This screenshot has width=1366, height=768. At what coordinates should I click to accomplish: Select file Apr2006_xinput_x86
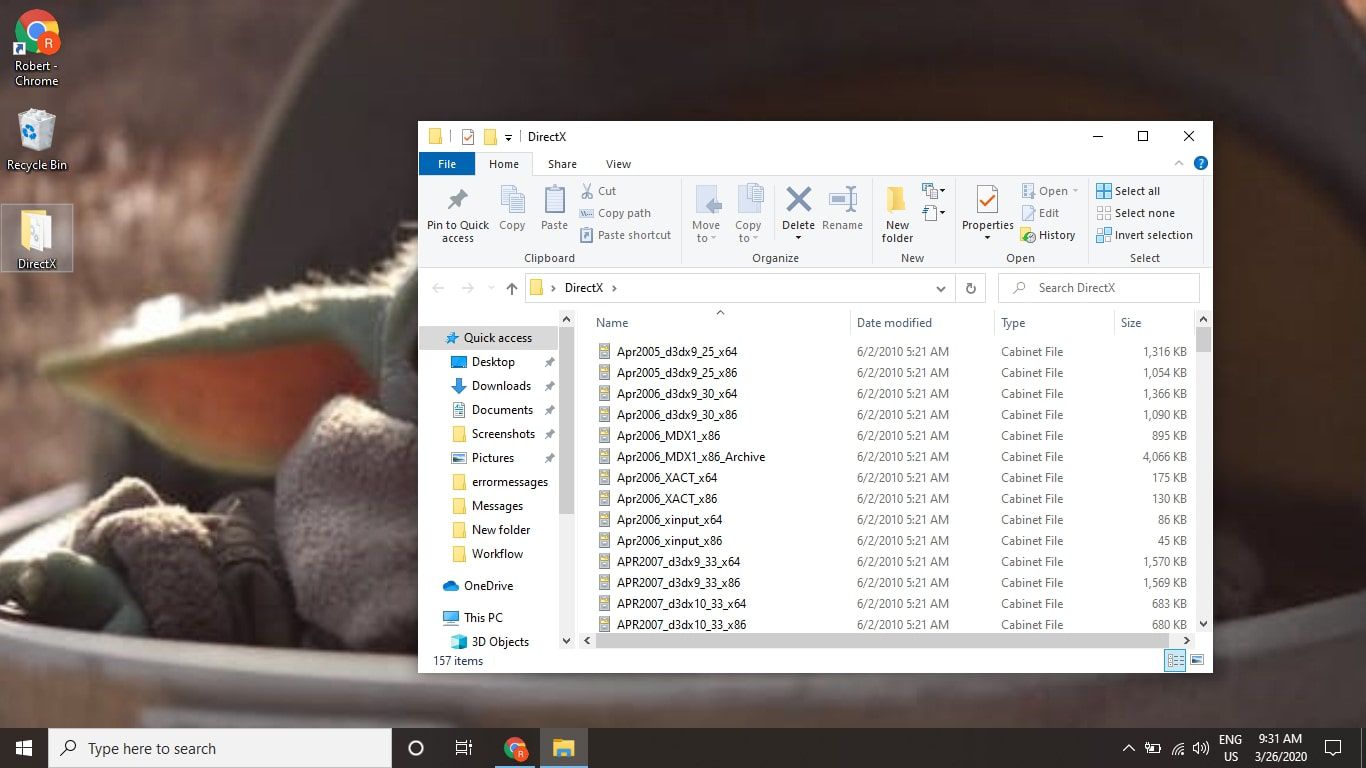coord(669,541)
